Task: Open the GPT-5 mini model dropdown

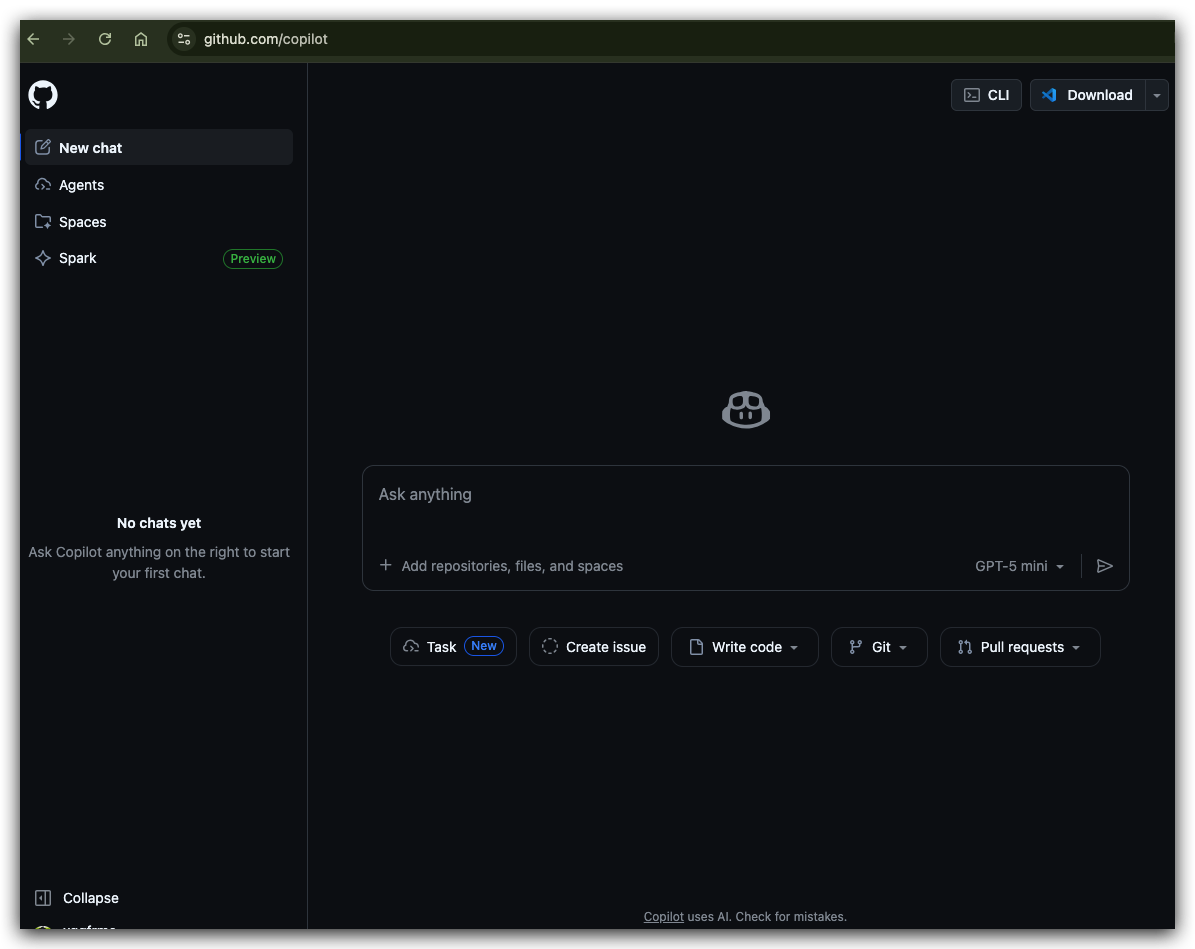Action: click(x=1019, y=566)
